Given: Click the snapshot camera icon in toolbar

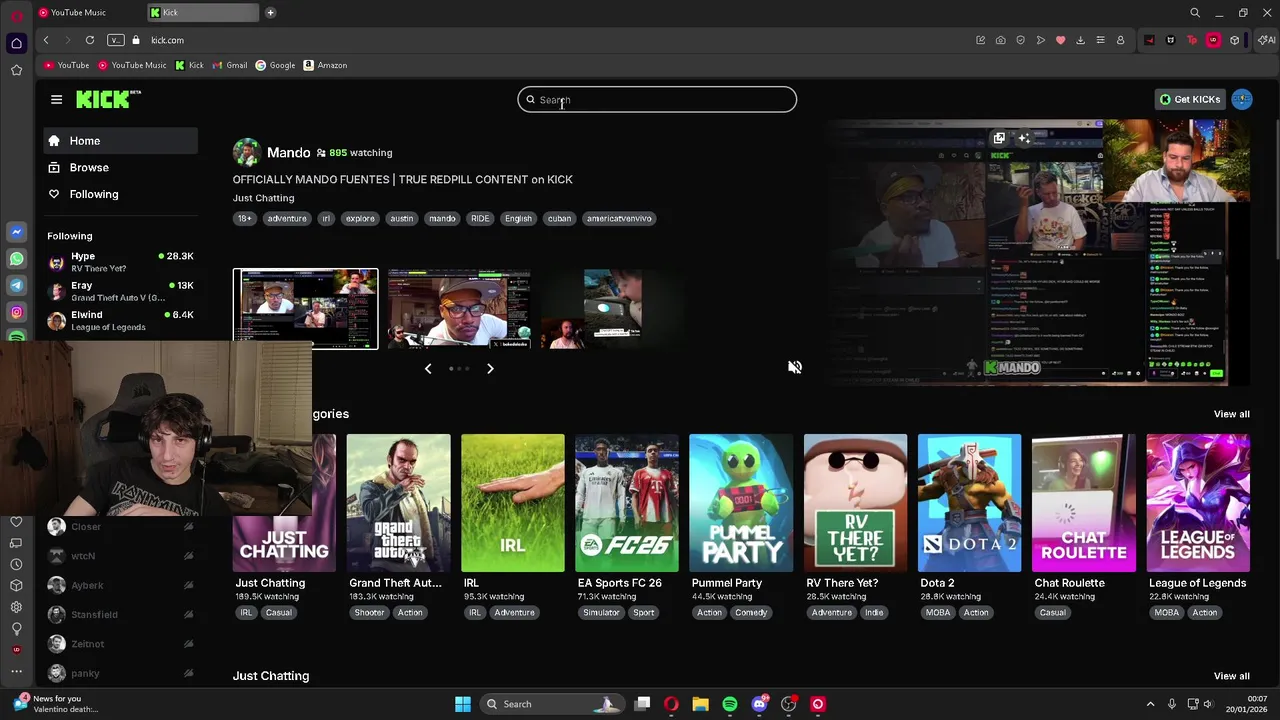Looking at the screenshot, I should coord(1000,40).
